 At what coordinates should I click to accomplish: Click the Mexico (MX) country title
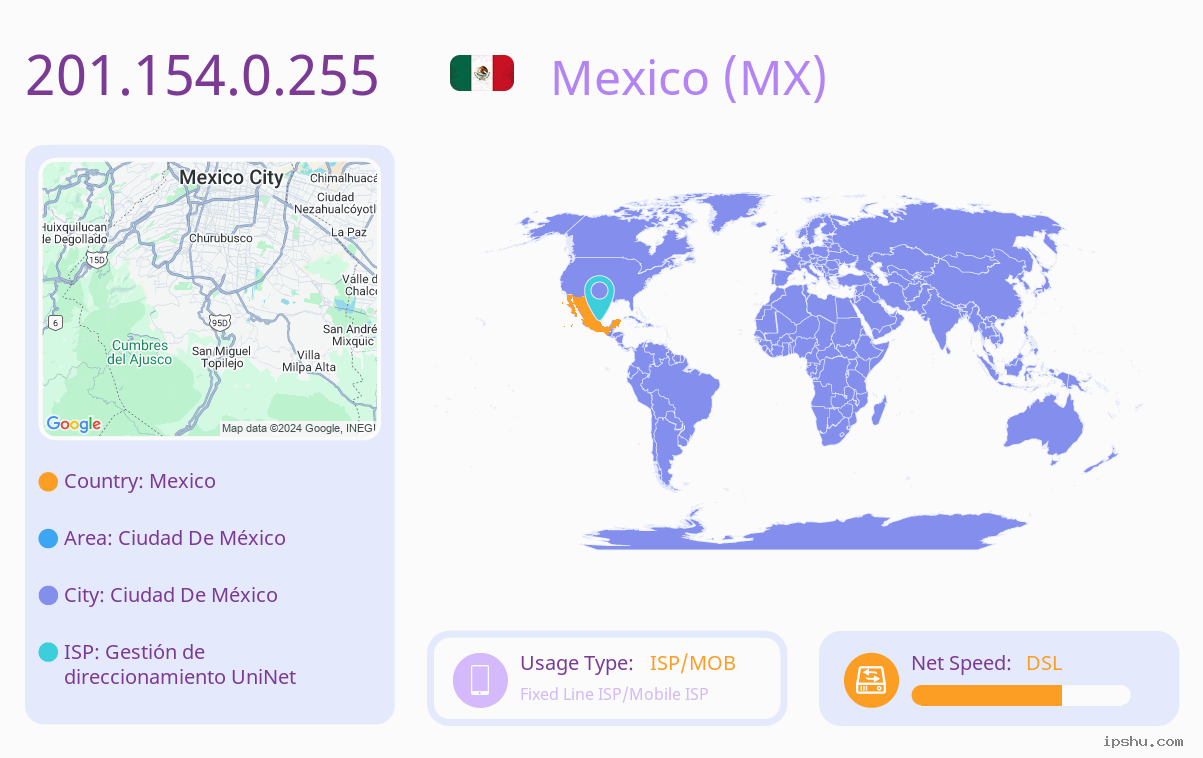click(689, 76)
